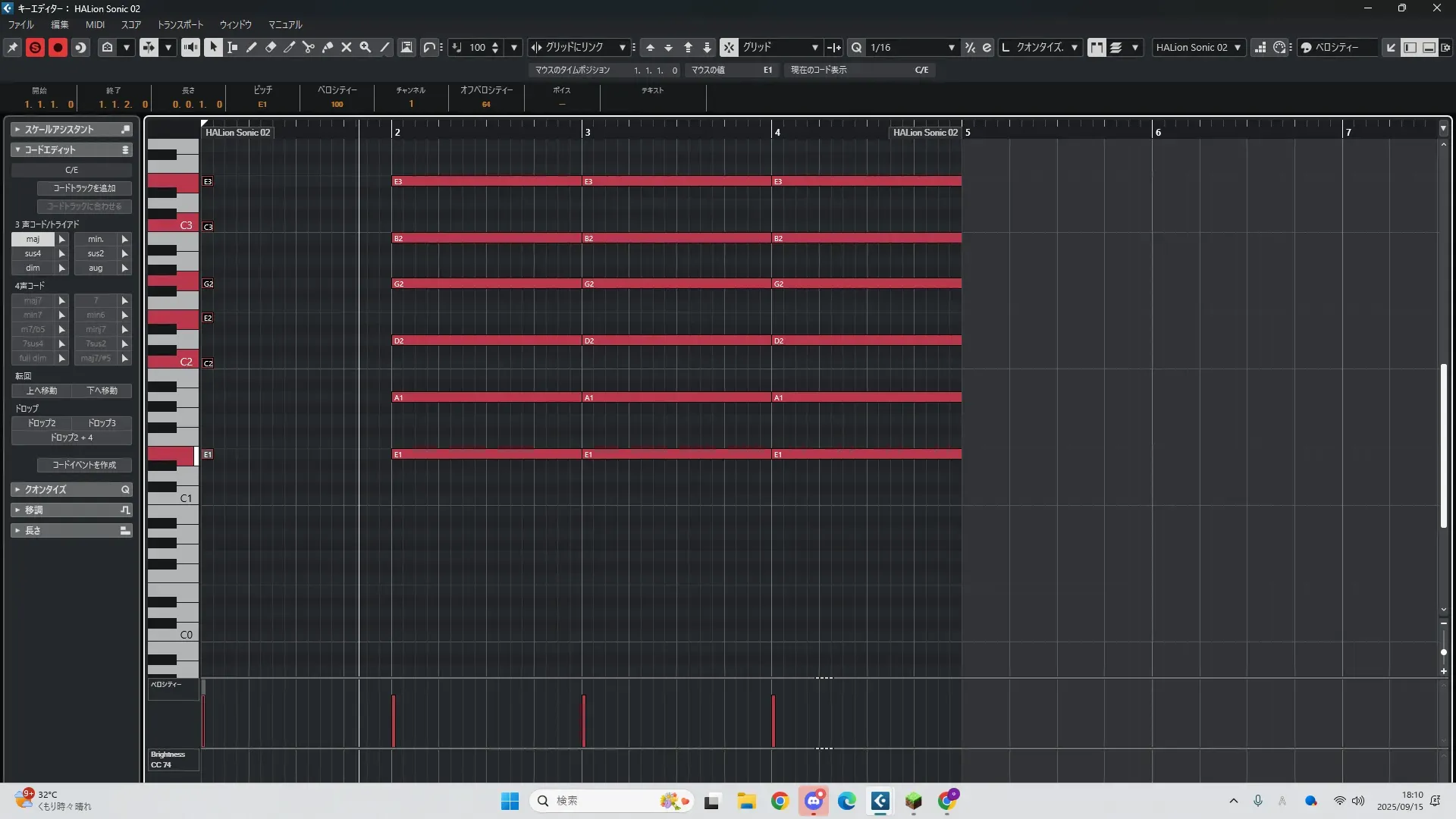Viewport: 1456px width, 819px height.
Task: Click the ドロップ2 button
Action: coord(42,423)
